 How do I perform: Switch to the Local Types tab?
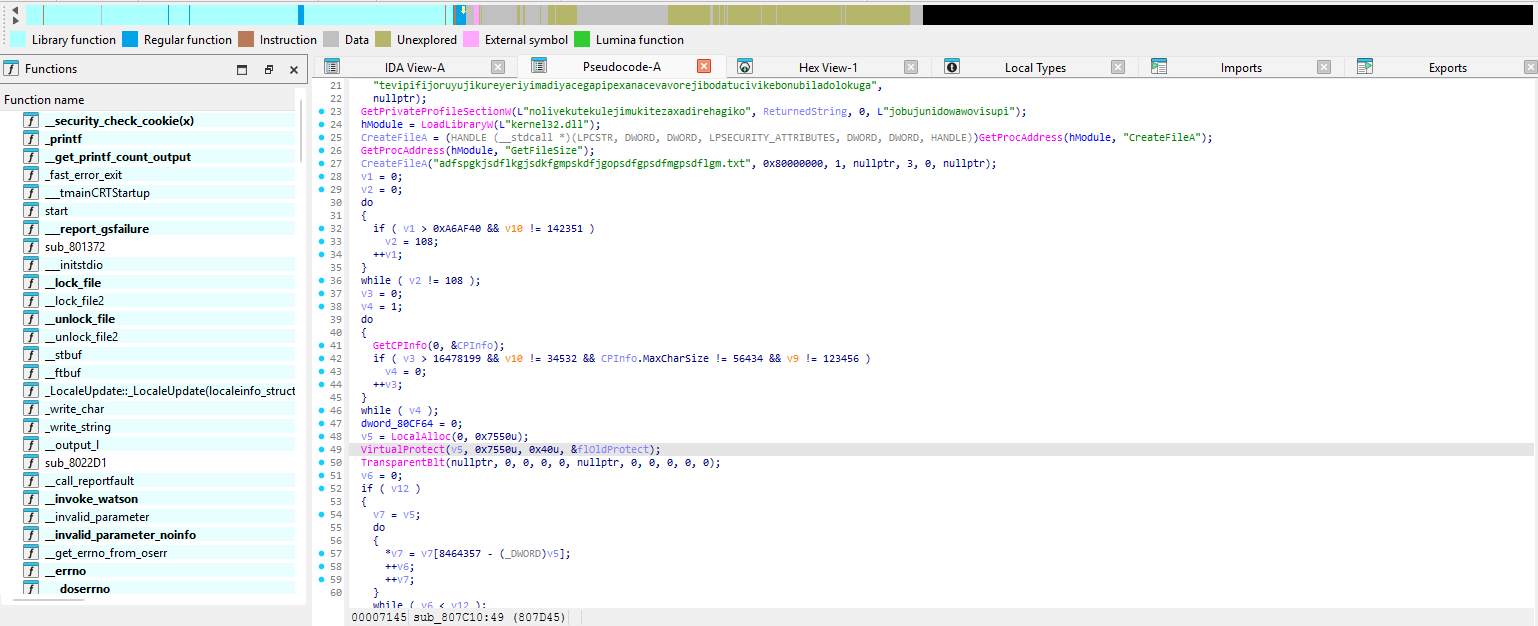pos(1035,67)
